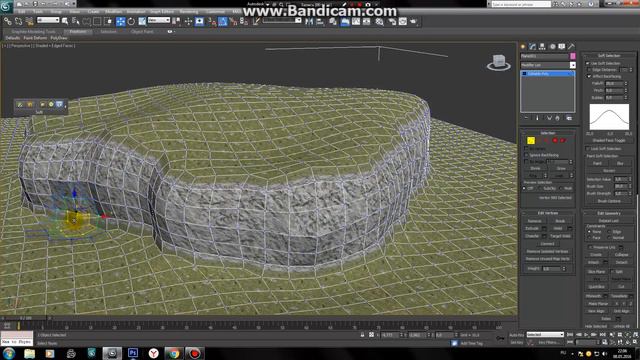This screenshot has width=640, height=360.
Task: Open the reference coordinate system dropdown
Action: click(x=159, y=20)
